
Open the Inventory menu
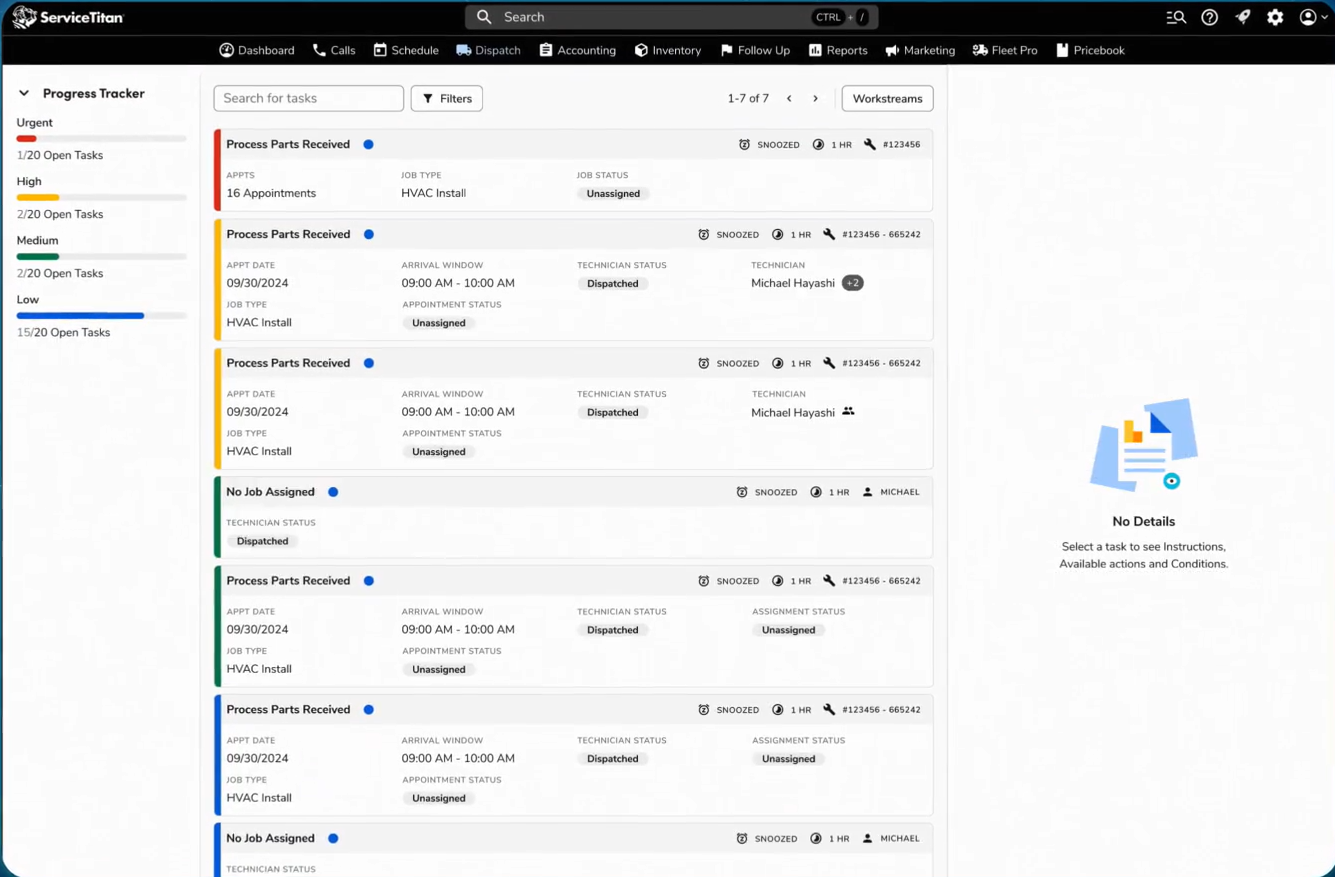[x=668, y=50]
